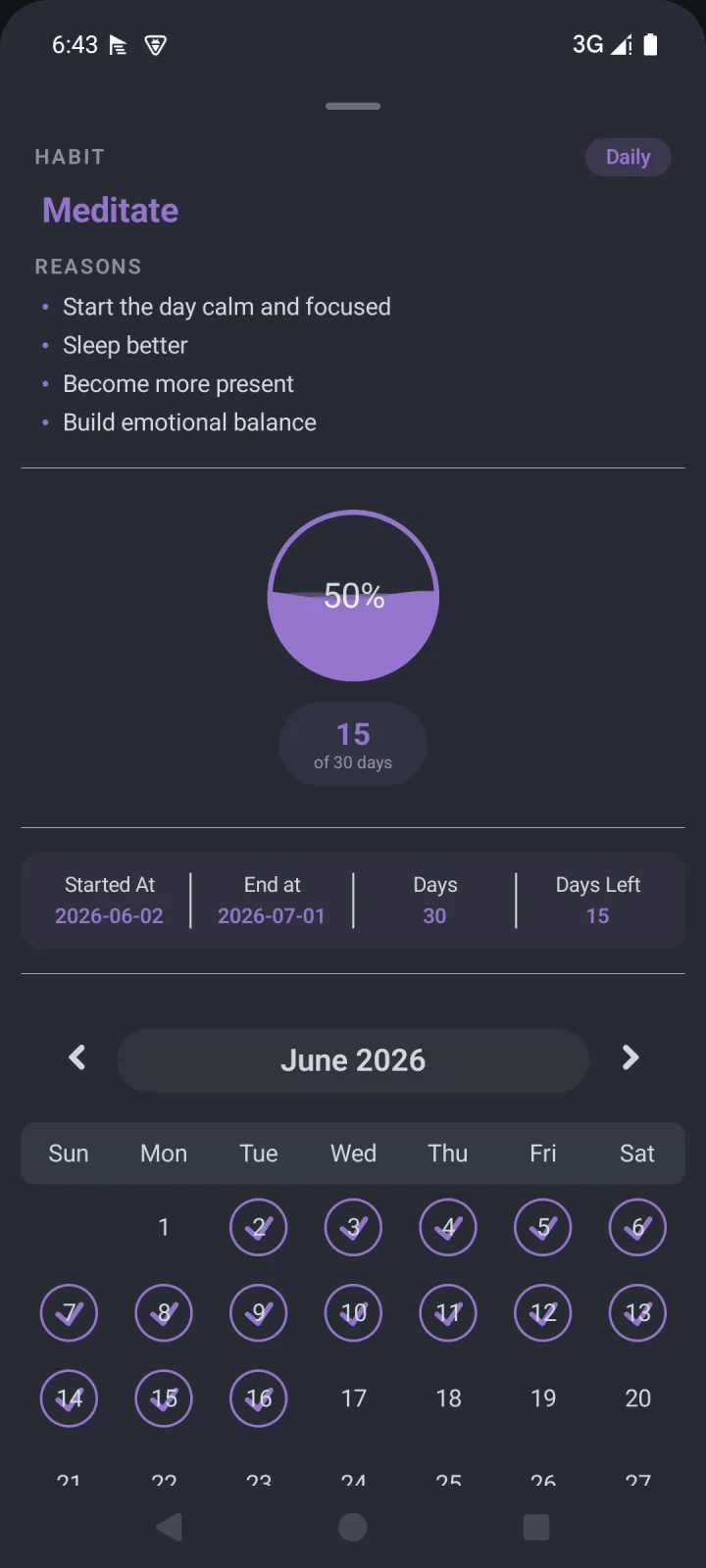Screen dimensions: 706x1568
Task: Go to next month with right chevron
Action: point(630,1058)
